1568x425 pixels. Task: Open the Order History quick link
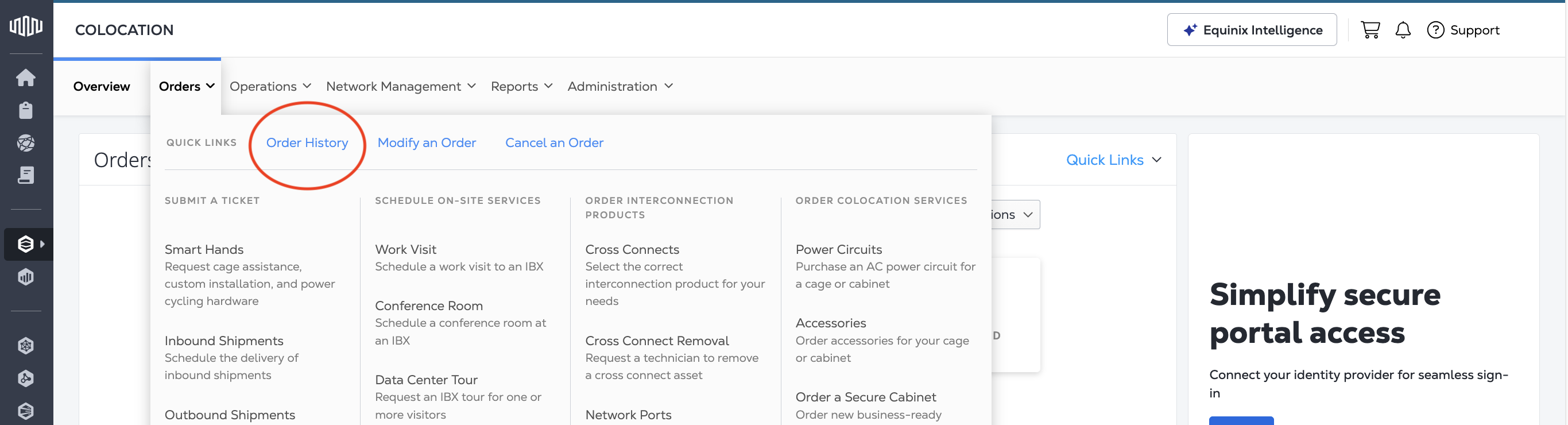(x=307, y=142)
